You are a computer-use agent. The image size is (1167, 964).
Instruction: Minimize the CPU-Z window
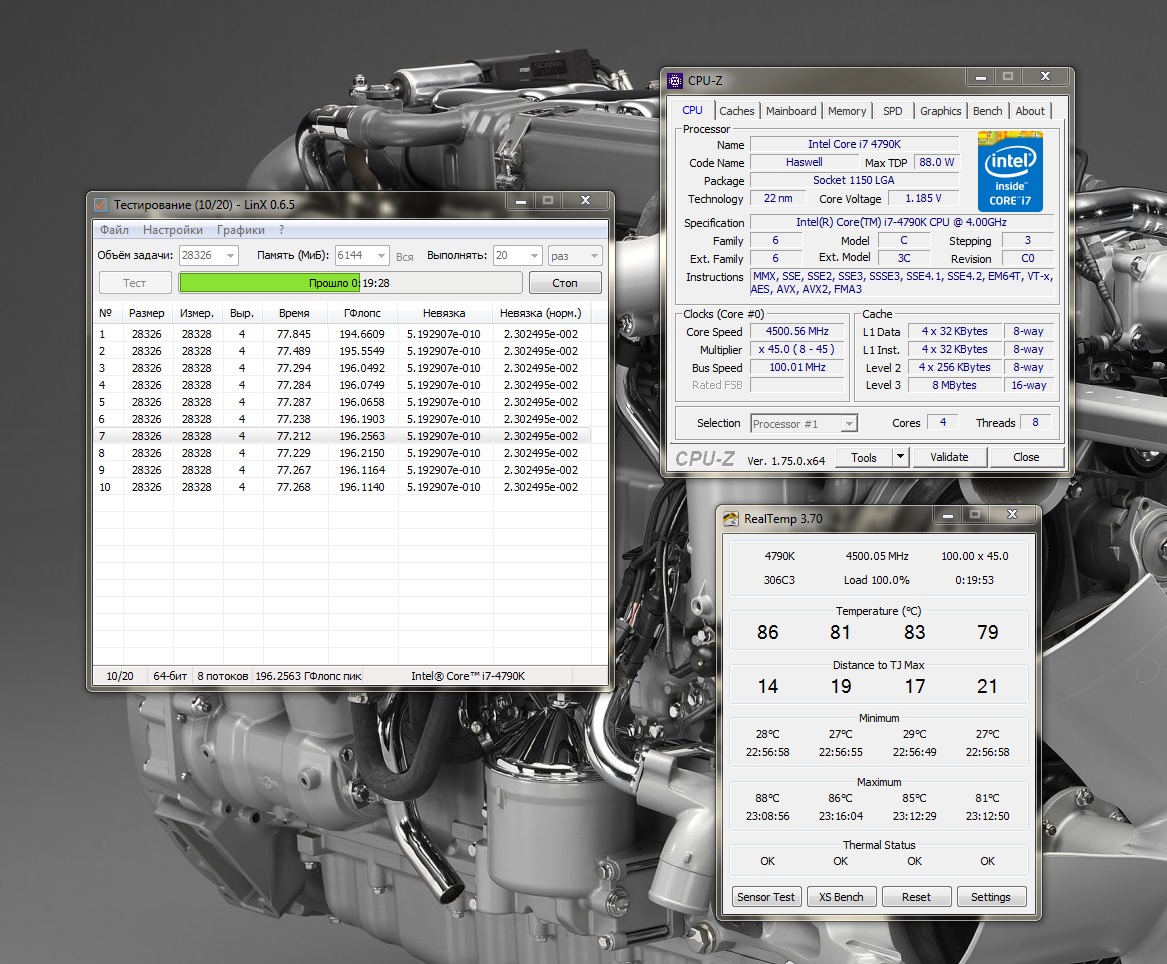pos(981,77)
